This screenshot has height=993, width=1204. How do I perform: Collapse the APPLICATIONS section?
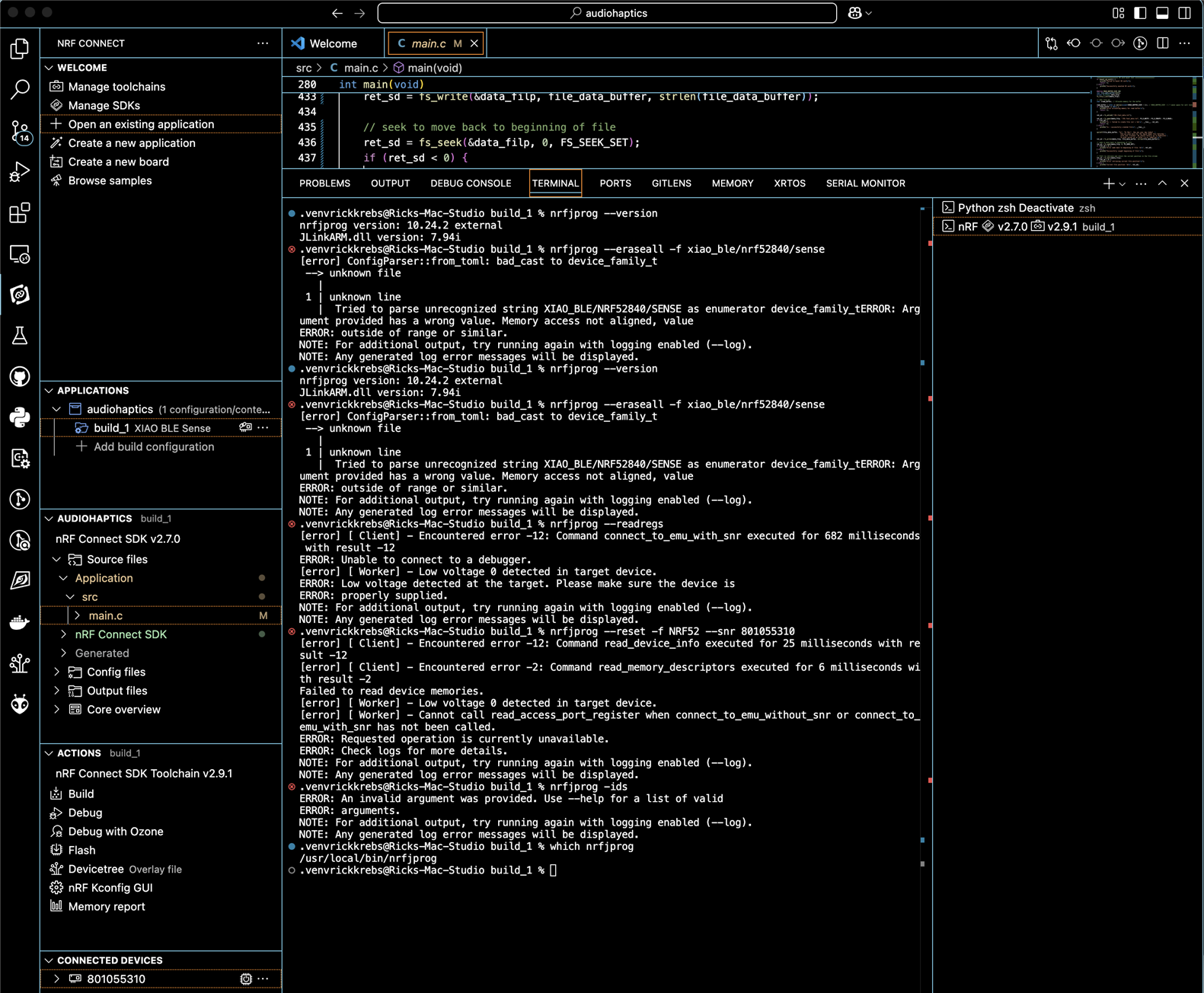[x=50, y=391]
